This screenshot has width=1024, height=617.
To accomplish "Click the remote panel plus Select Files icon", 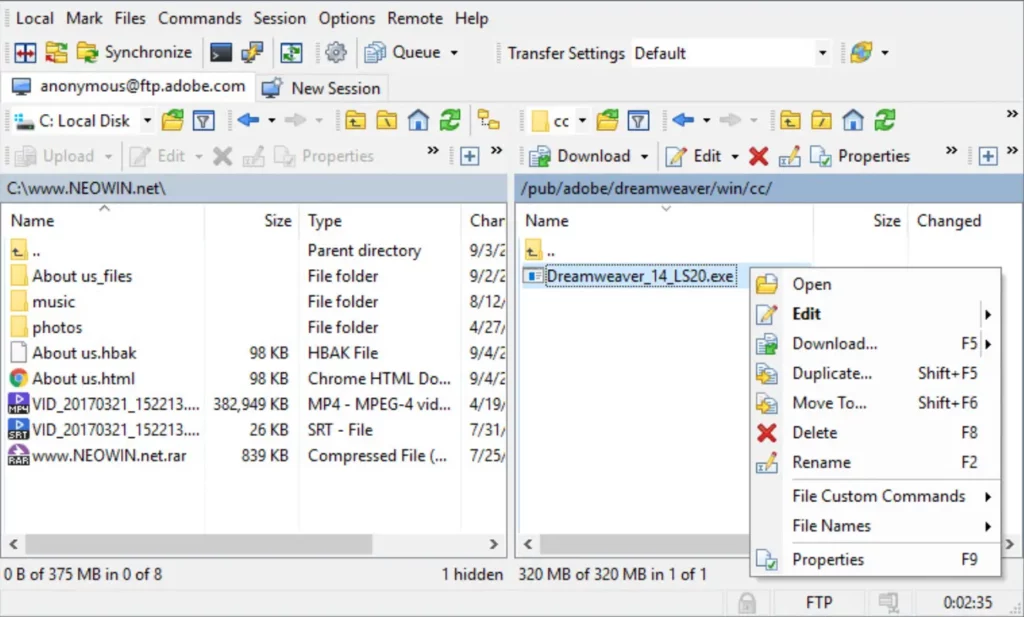I will pyautogui.click(x=987, y=156).
